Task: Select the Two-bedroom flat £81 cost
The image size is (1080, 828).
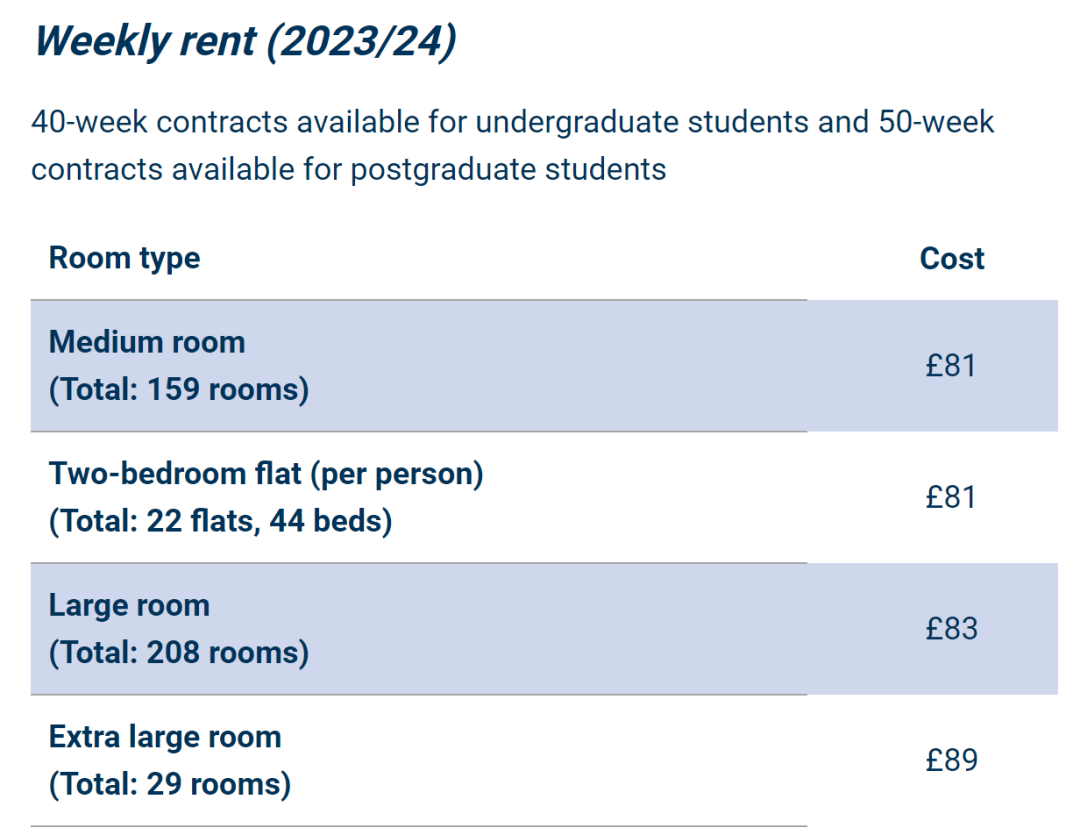Action: click(951, 497)
